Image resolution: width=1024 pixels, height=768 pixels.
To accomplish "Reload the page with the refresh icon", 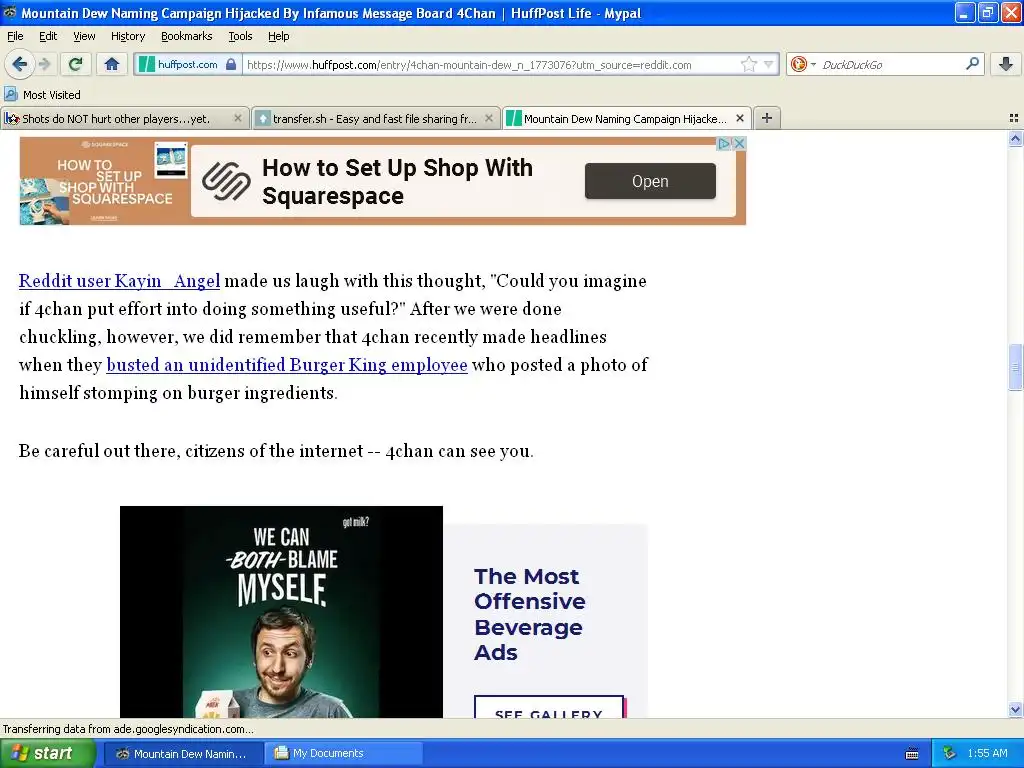I will pyautogui.click(x=76, y=64).
